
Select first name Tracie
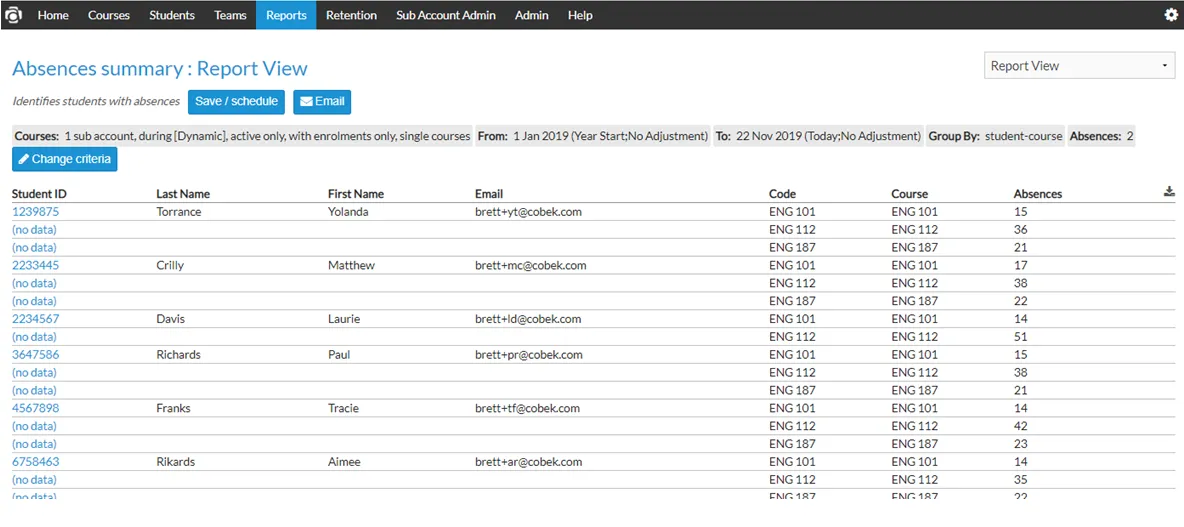pyautogui.click(x=343, y=408)
